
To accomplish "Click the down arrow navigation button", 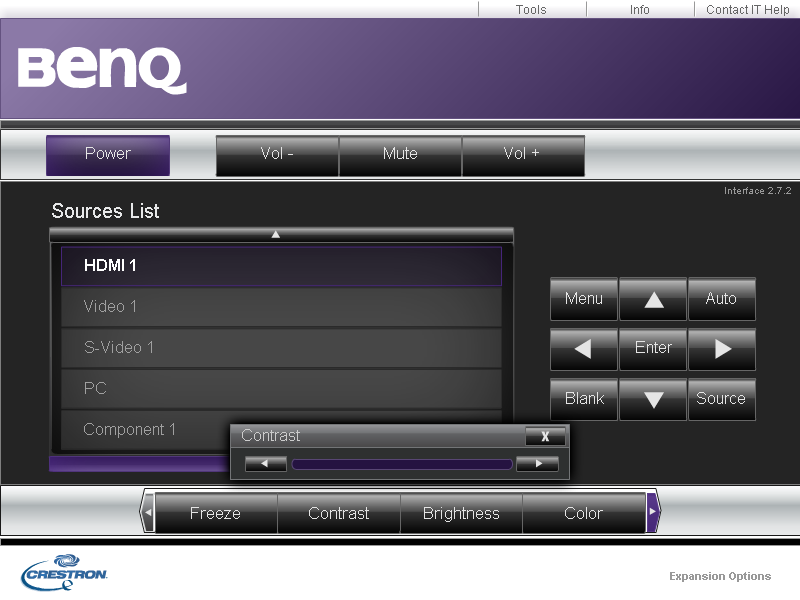I will click(653, 399).
